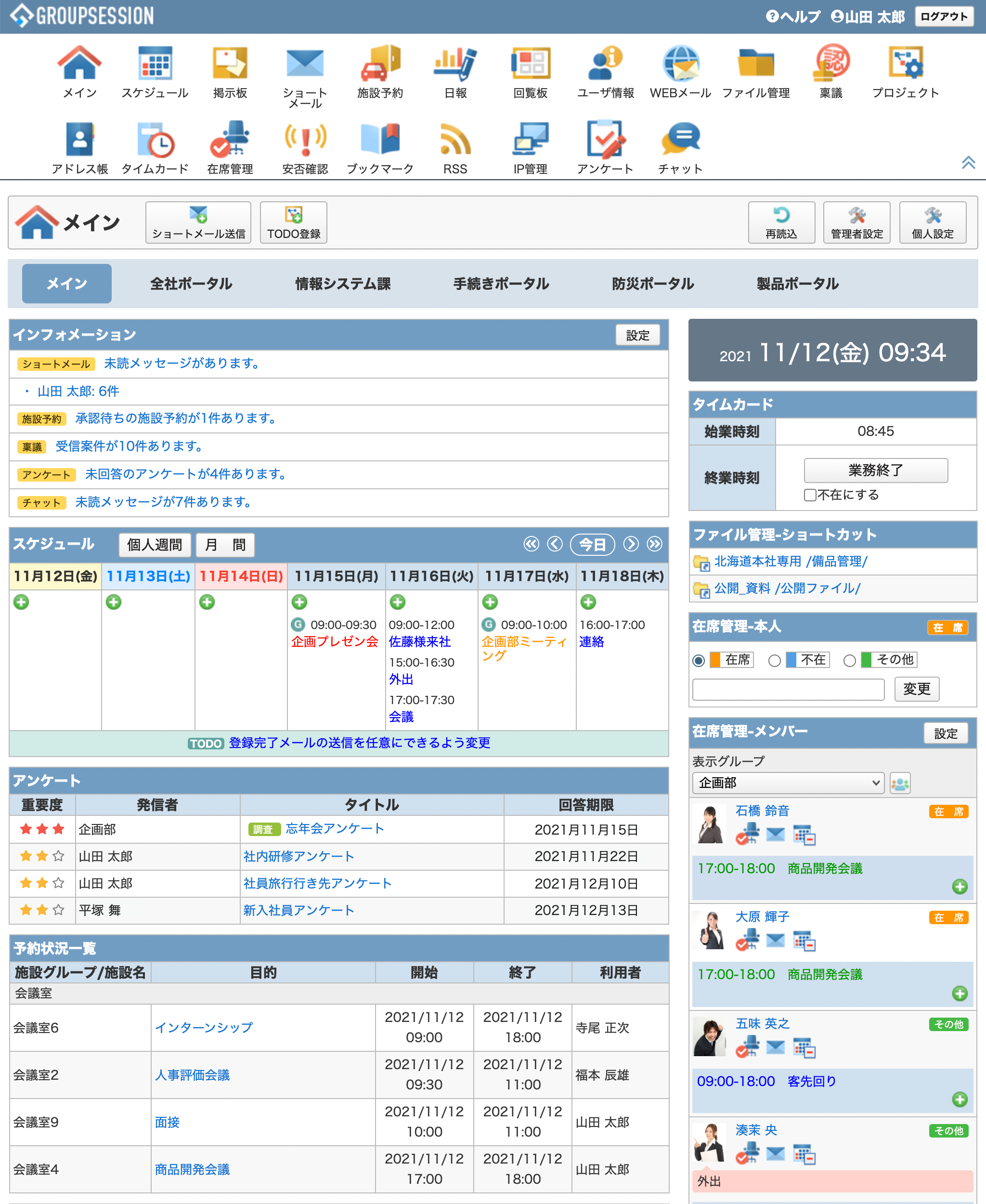Click the 業務終了 button
This screenshot has height=1204, width=986.
876,471
